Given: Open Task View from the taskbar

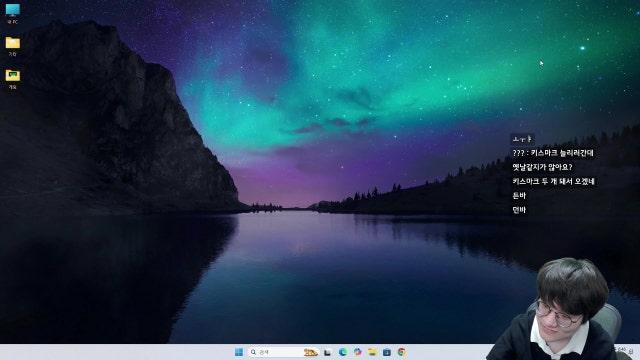Looking at the screenshot, I should 327,352.
